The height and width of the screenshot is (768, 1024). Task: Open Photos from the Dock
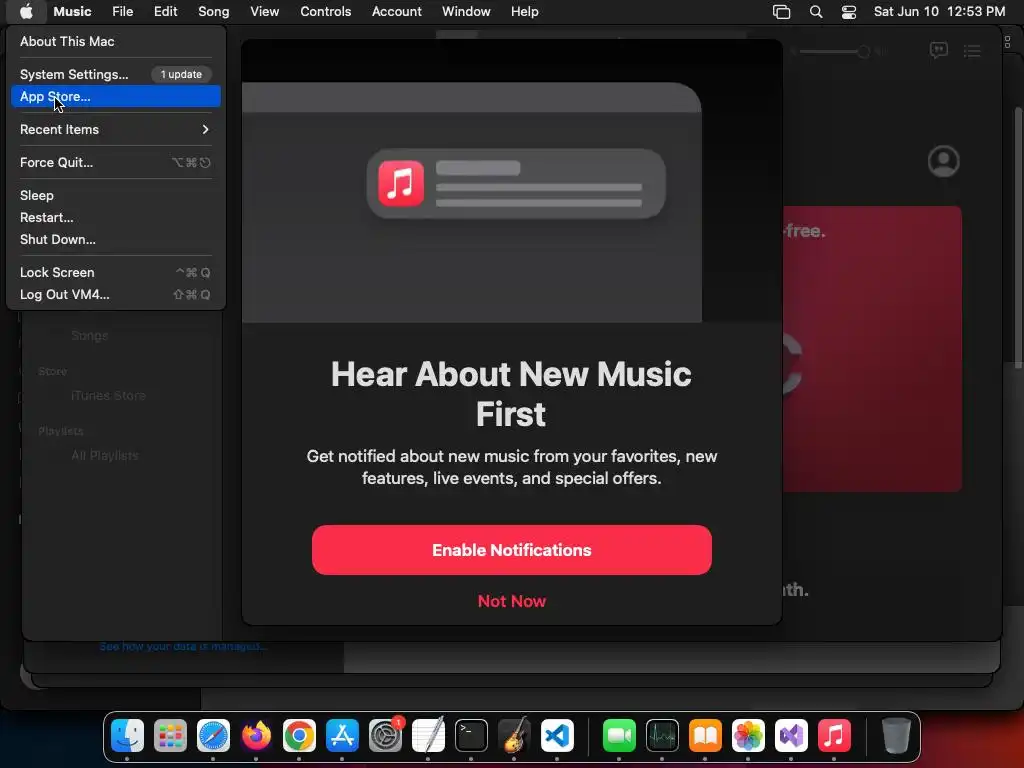[748, 735]
